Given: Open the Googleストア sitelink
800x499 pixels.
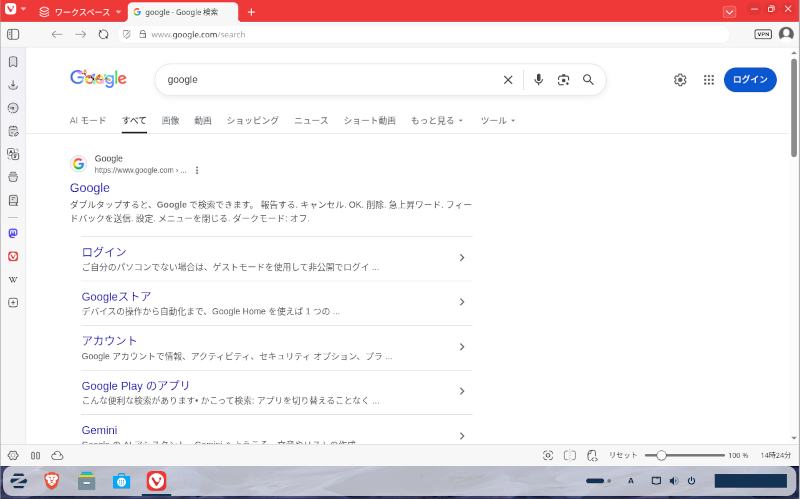Looking at the screenshot, I should (x=116, y=296).
